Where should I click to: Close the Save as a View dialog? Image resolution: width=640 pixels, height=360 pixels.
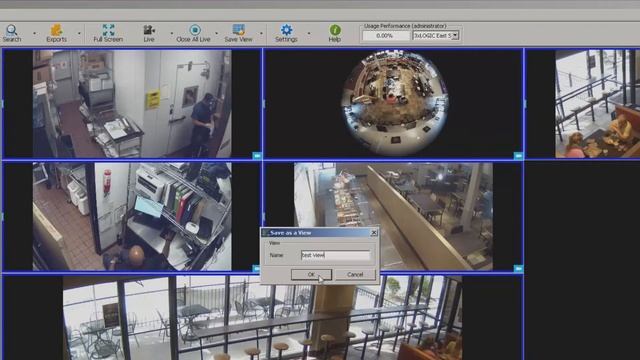tap(373, 233)
